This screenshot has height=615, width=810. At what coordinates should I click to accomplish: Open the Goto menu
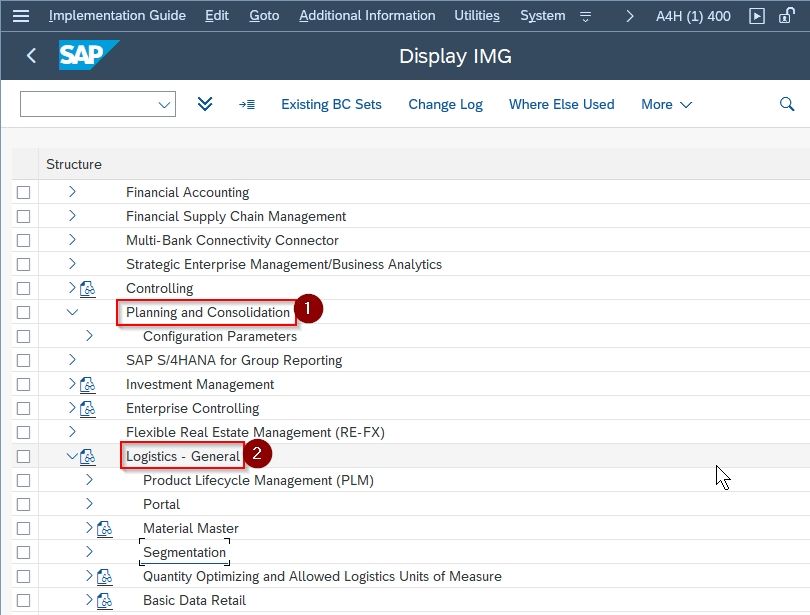point(264,16)
